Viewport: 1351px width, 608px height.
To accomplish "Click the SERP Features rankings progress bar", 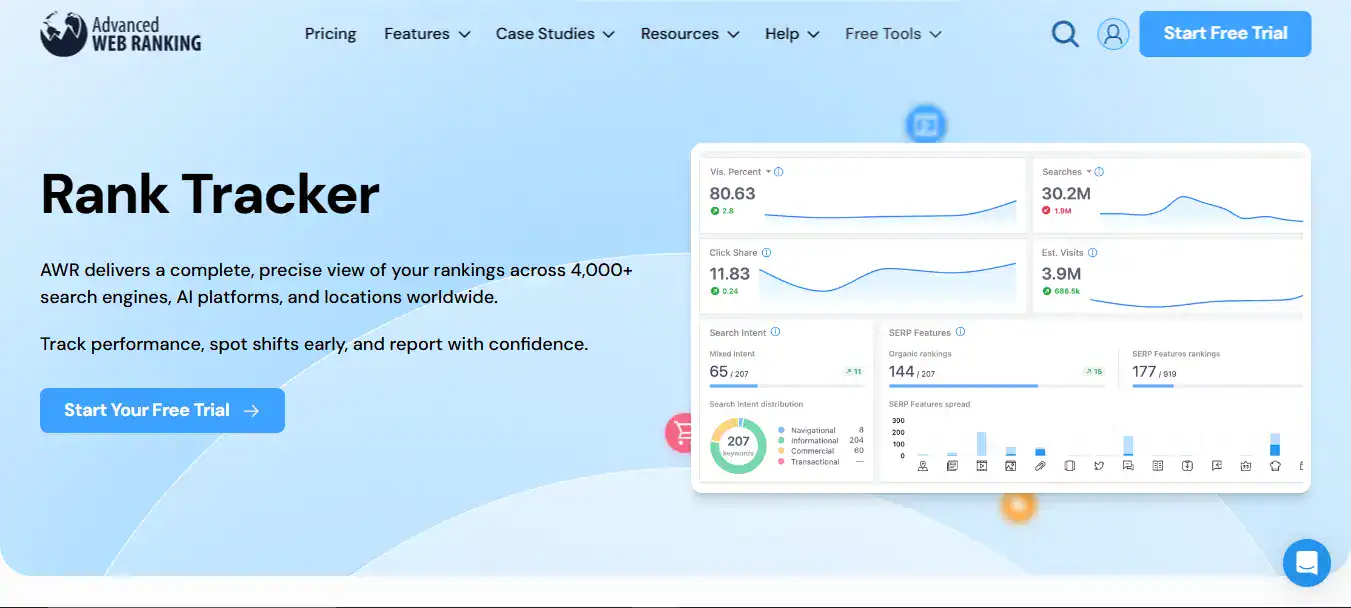I will (1217, 385).
